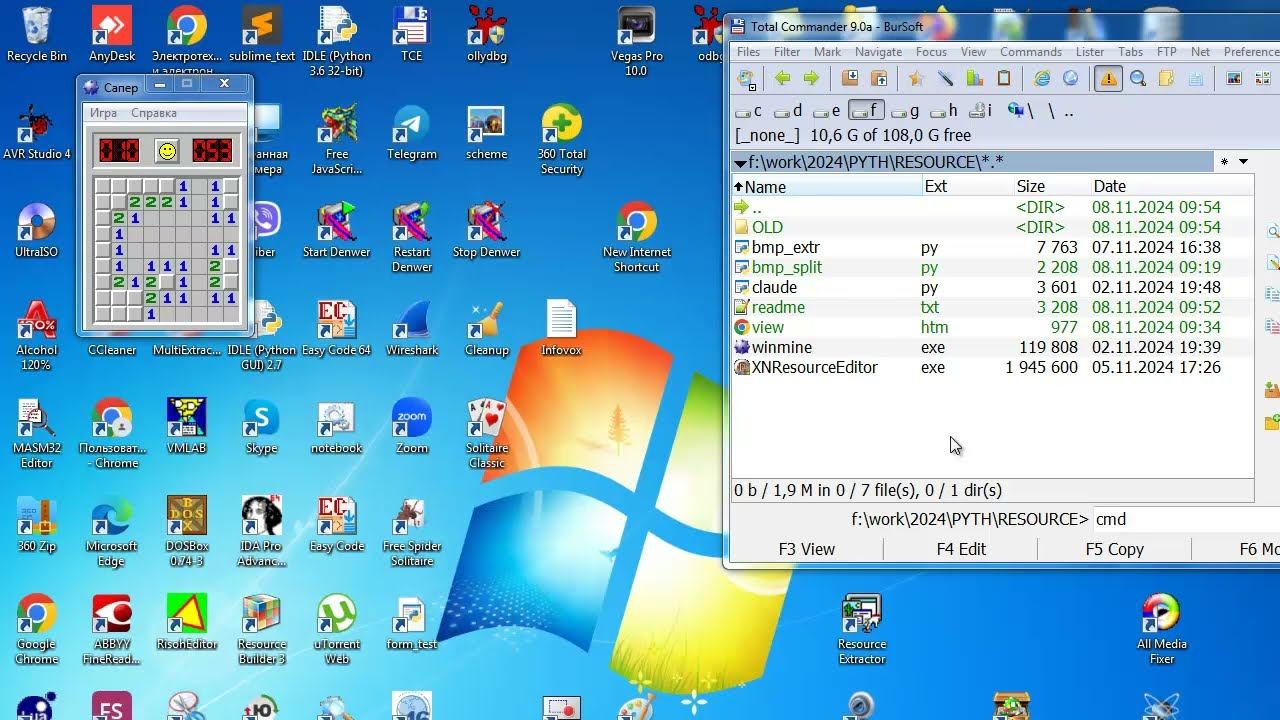Click the command line input field
This screenshot has height=720, width=1280.
1186,519
